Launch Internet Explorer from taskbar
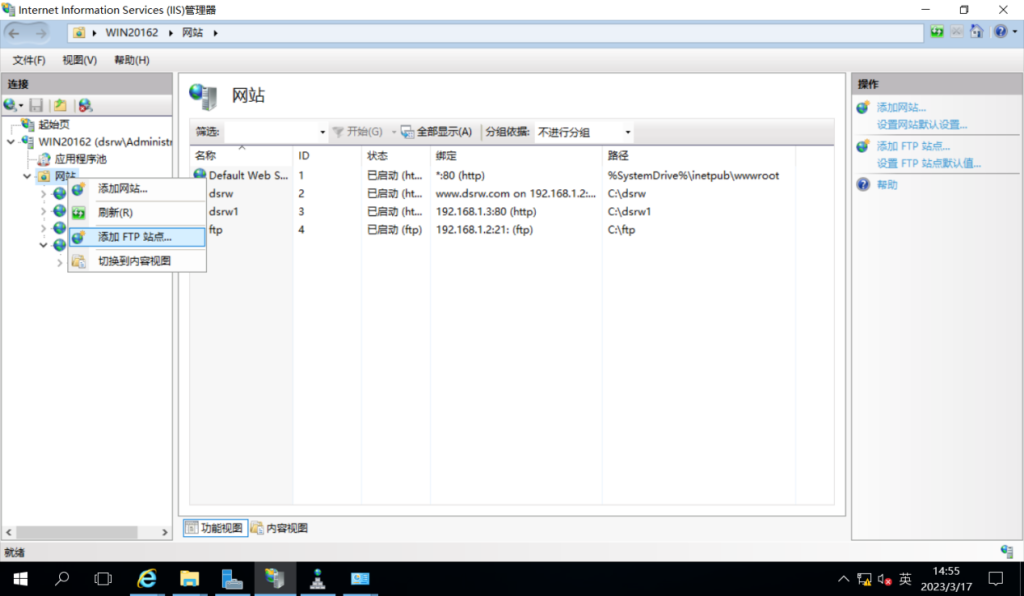The width and height of the screenshot is (1024, 596). pyautogui.click(x=147, y=579)
